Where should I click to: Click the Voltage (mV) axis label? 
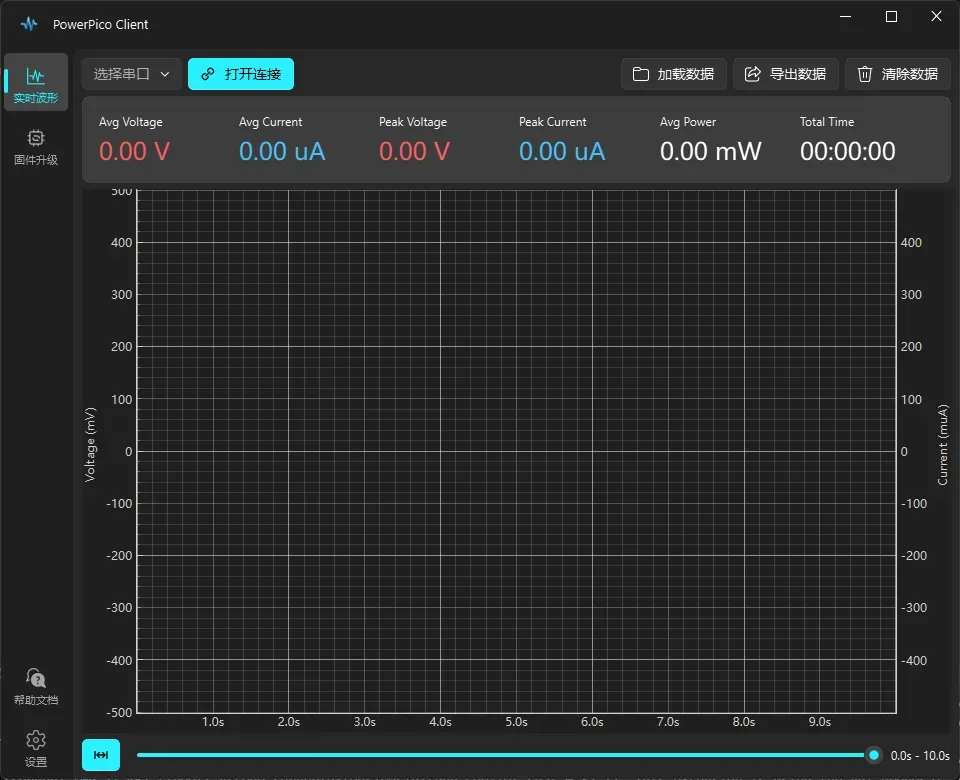point(91,444)
